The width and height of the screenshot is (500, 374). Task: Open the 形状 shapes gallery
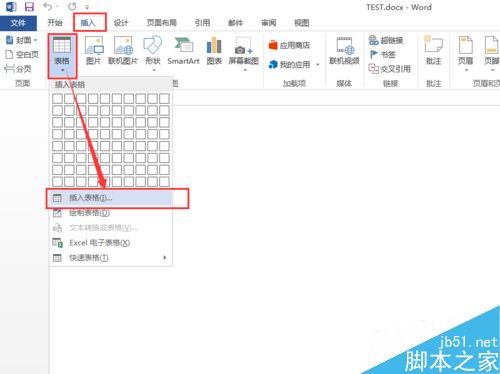153,53
